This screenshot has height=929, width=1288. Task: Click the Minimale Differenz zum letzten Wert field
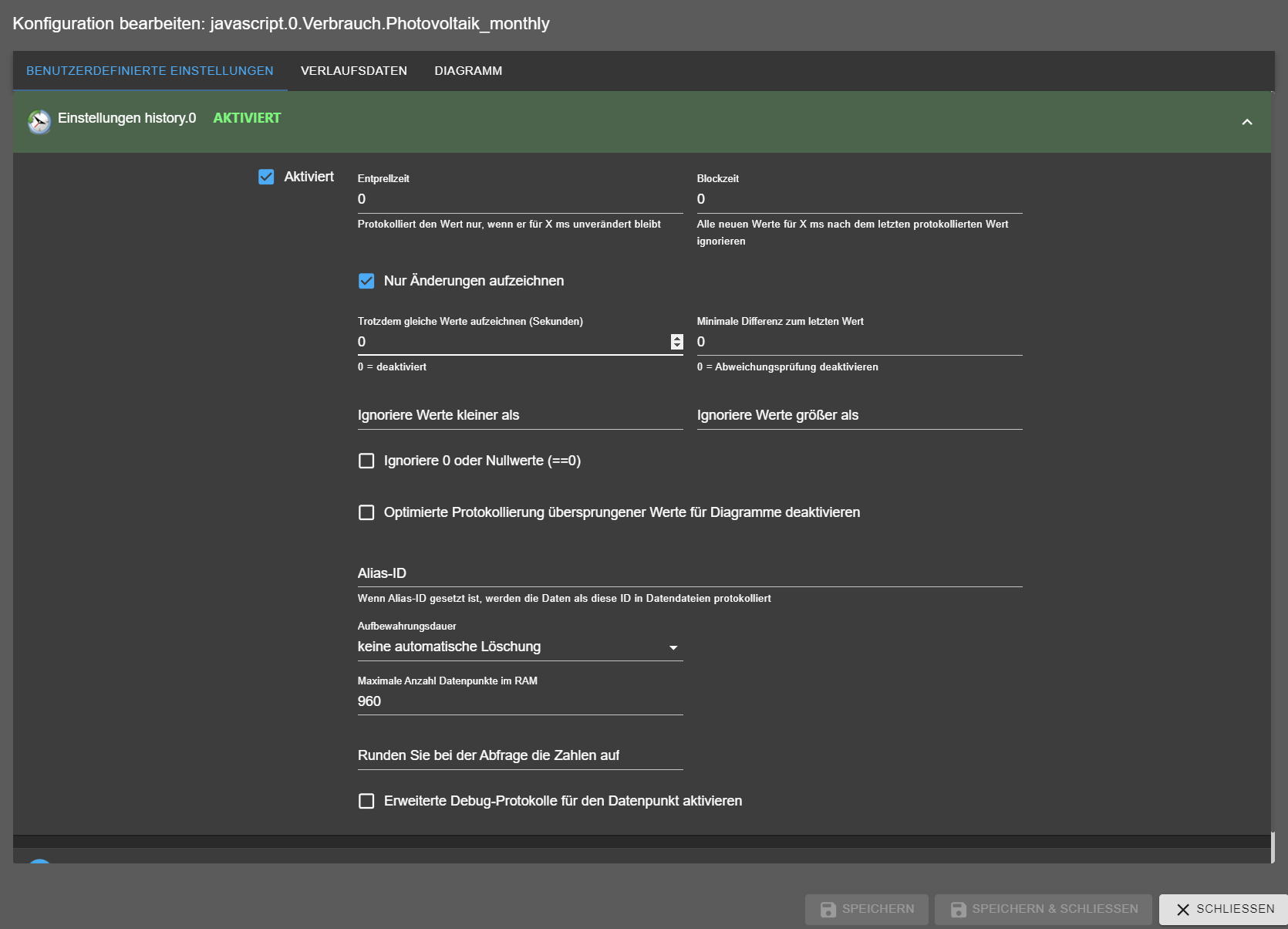859,342
